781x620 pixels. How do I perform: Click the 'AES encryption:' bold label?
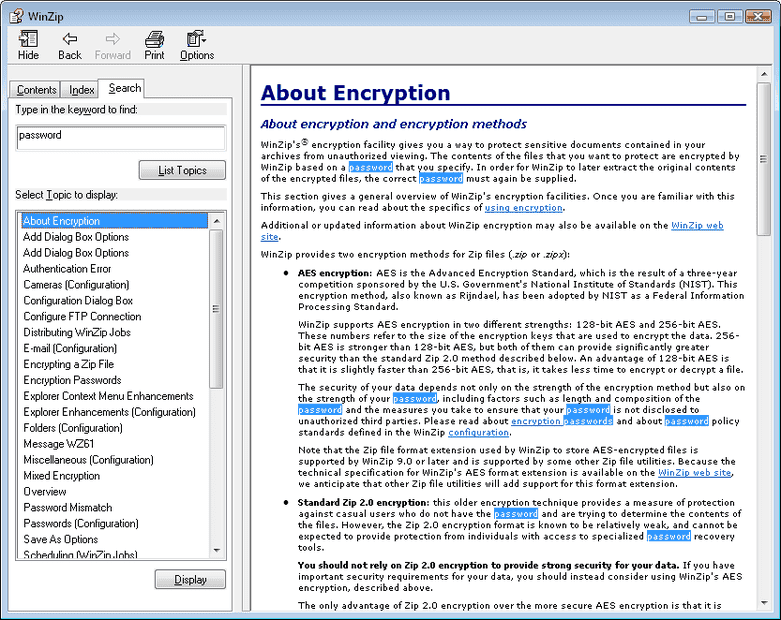[x=335, y=273]
